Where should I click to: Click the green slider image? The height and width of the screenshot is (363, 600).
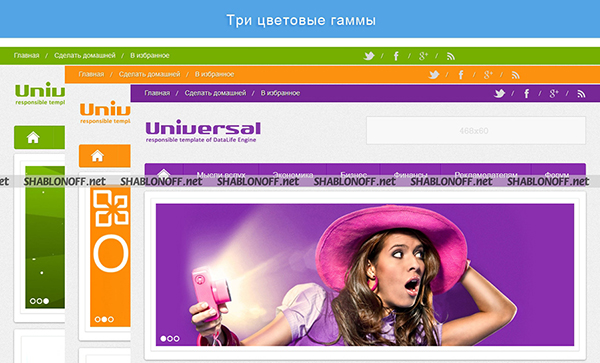point(45,237)
